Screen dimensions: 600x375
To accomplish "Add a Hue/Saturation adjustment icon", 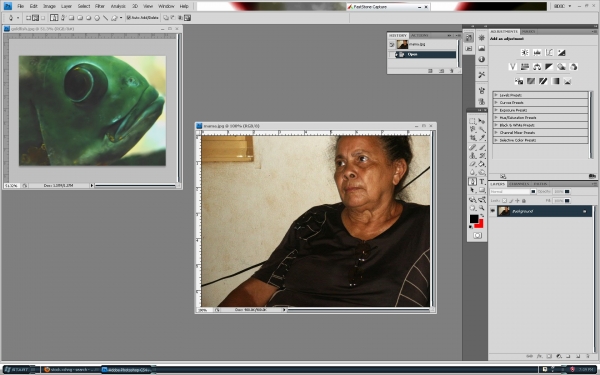I will (x=525, y=67).
